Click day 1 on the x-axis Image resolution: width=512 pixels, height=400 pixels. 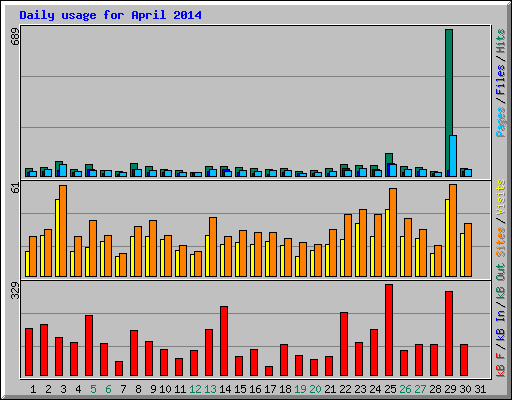pyautogui.click(x=33, y=389)
